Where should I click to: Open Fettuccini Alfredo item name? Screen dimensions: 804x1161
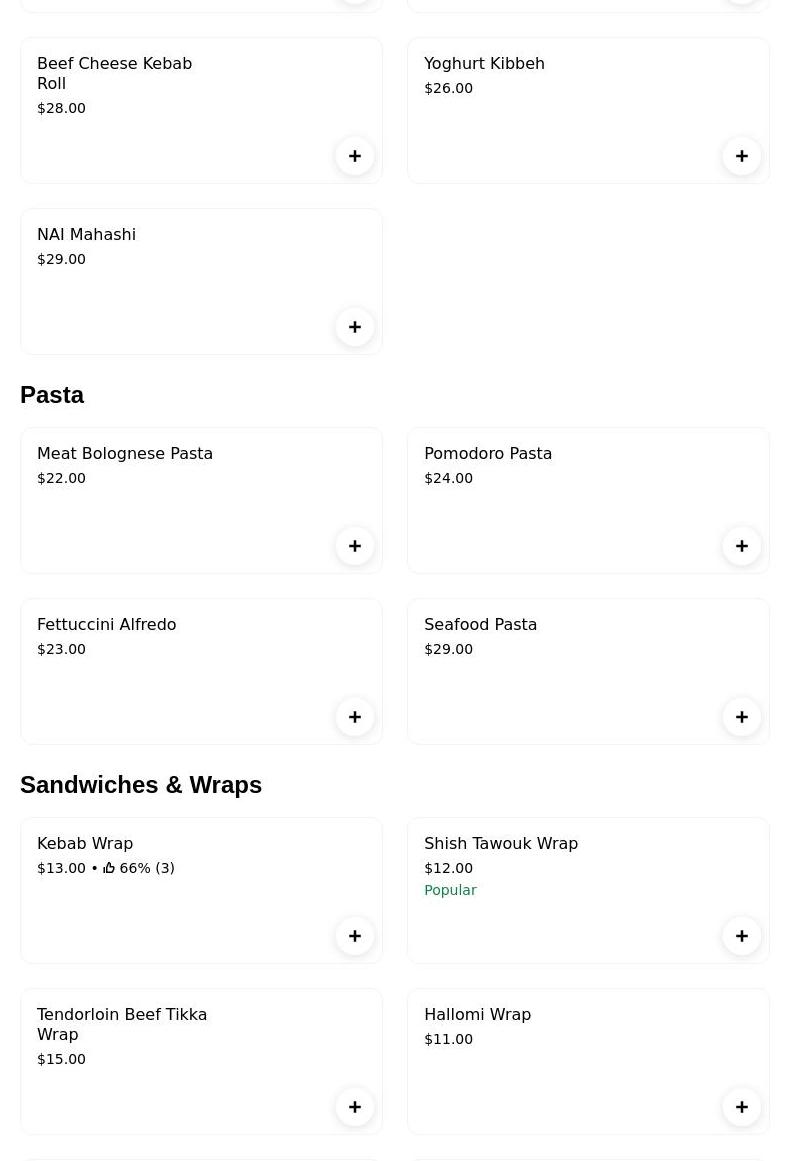pyautogui.click(x=106, y=625)
